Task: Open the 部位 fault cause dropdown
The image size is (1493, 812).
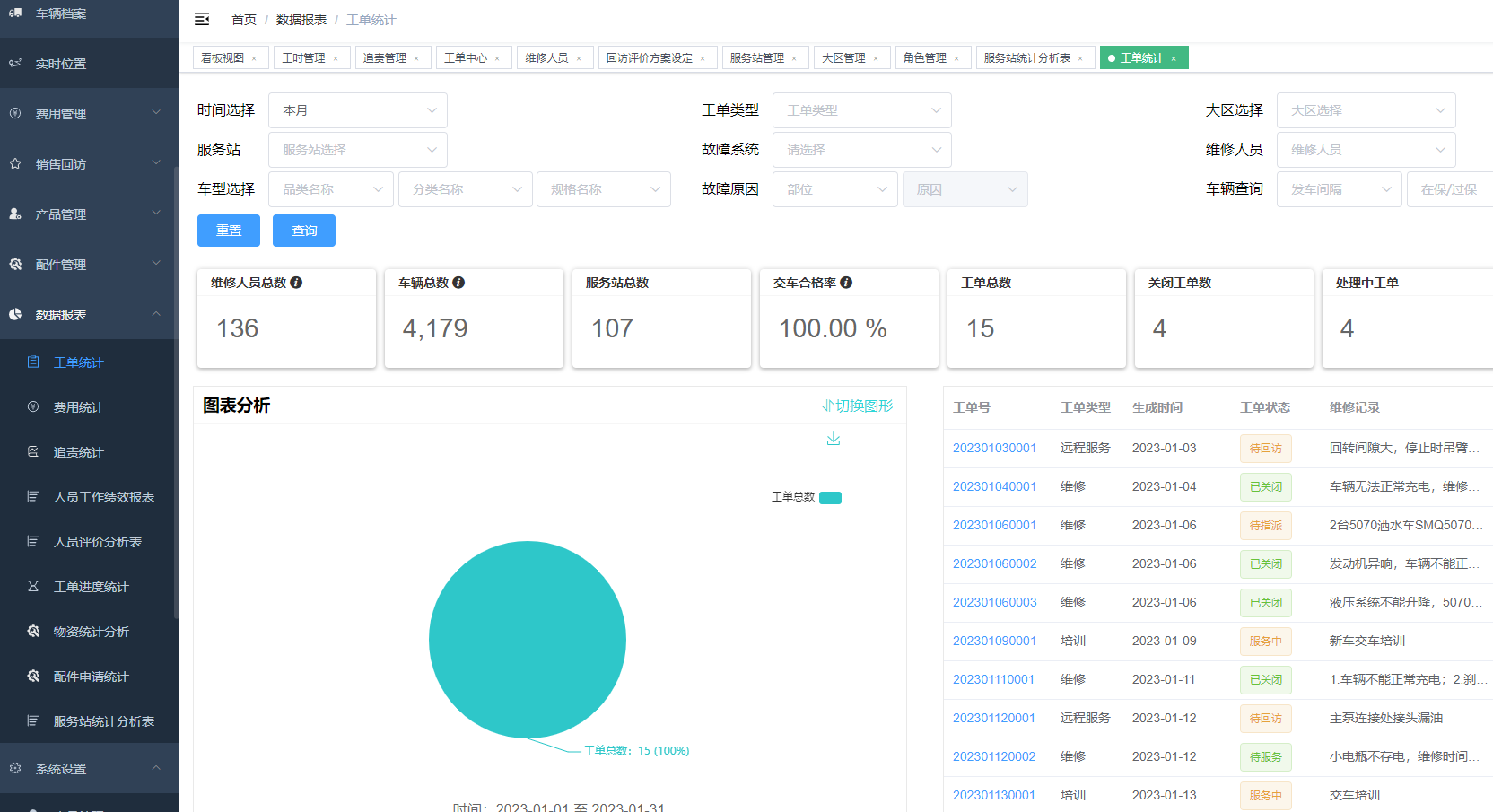Action: point(835,189)
